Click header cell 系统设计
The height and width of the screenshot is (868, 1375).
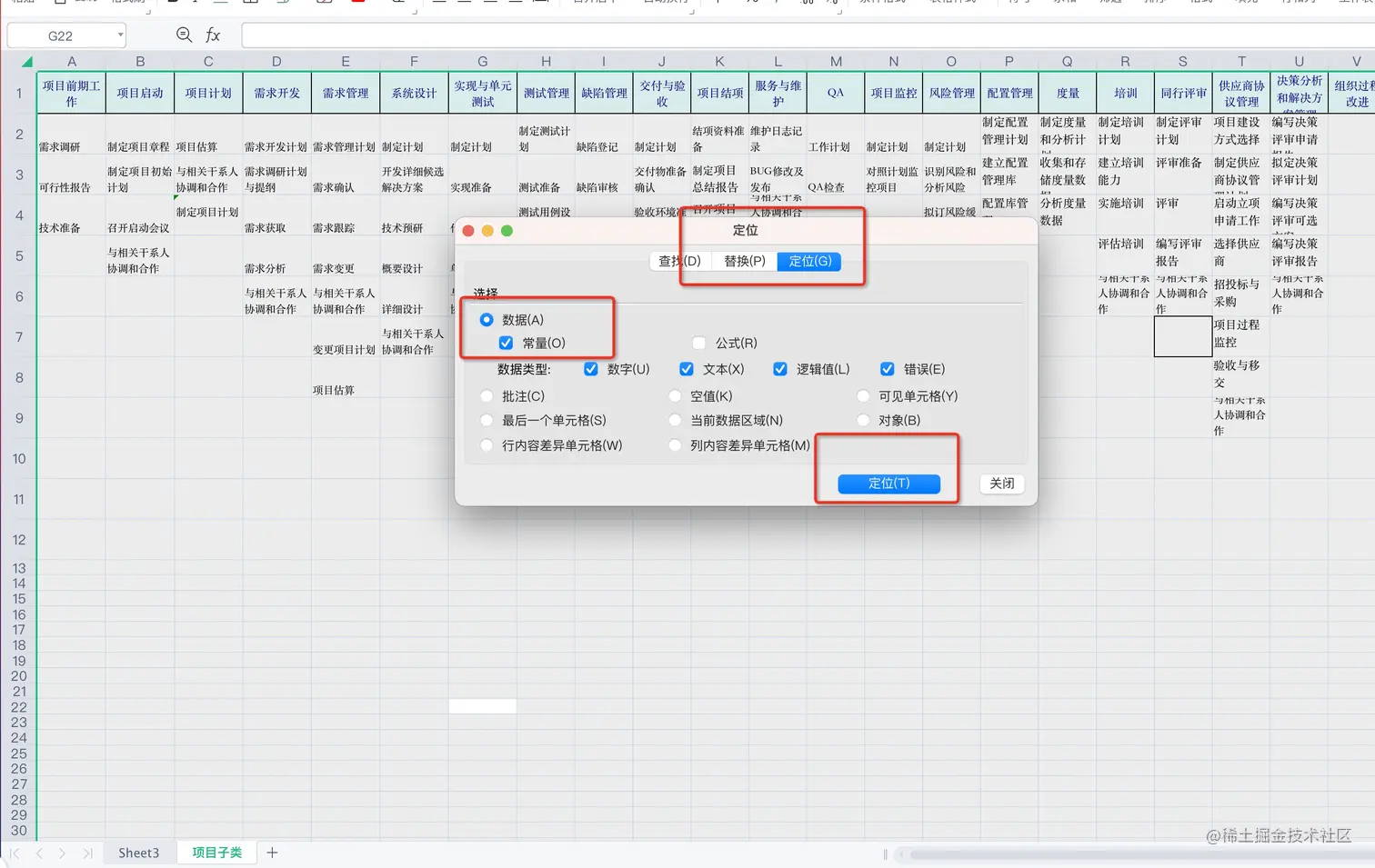(414, 94)
